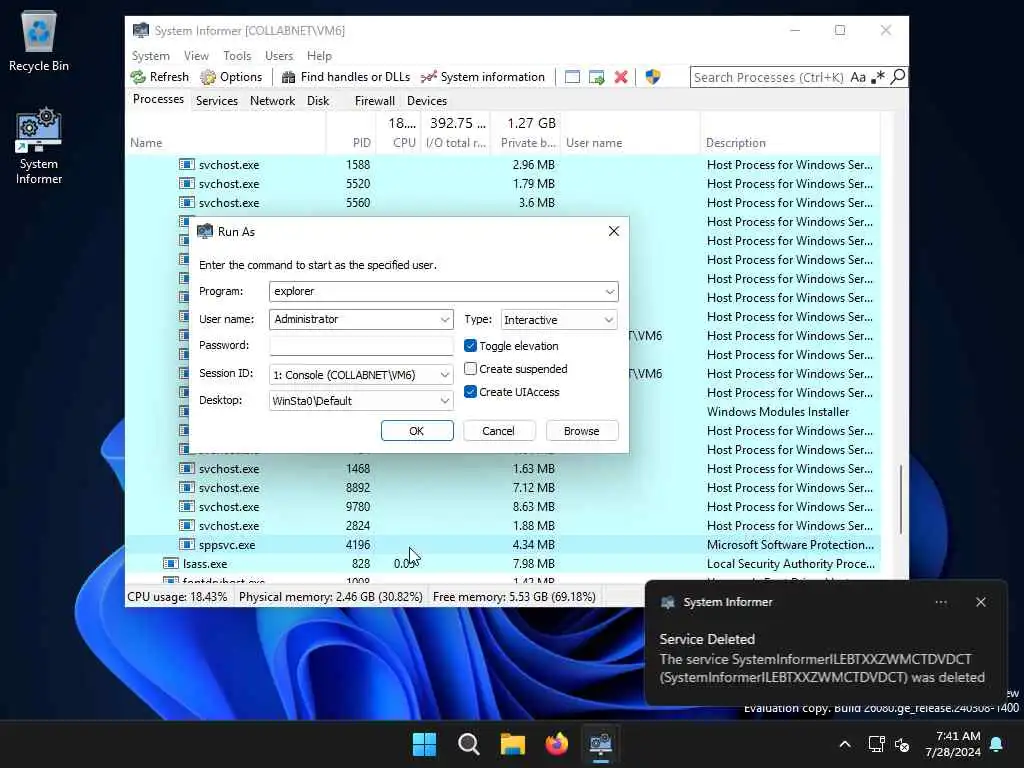This screenshot has width=1024, height=768.
Task: Click Cancel in Run As dialog
Action: [x=498, y=431]
